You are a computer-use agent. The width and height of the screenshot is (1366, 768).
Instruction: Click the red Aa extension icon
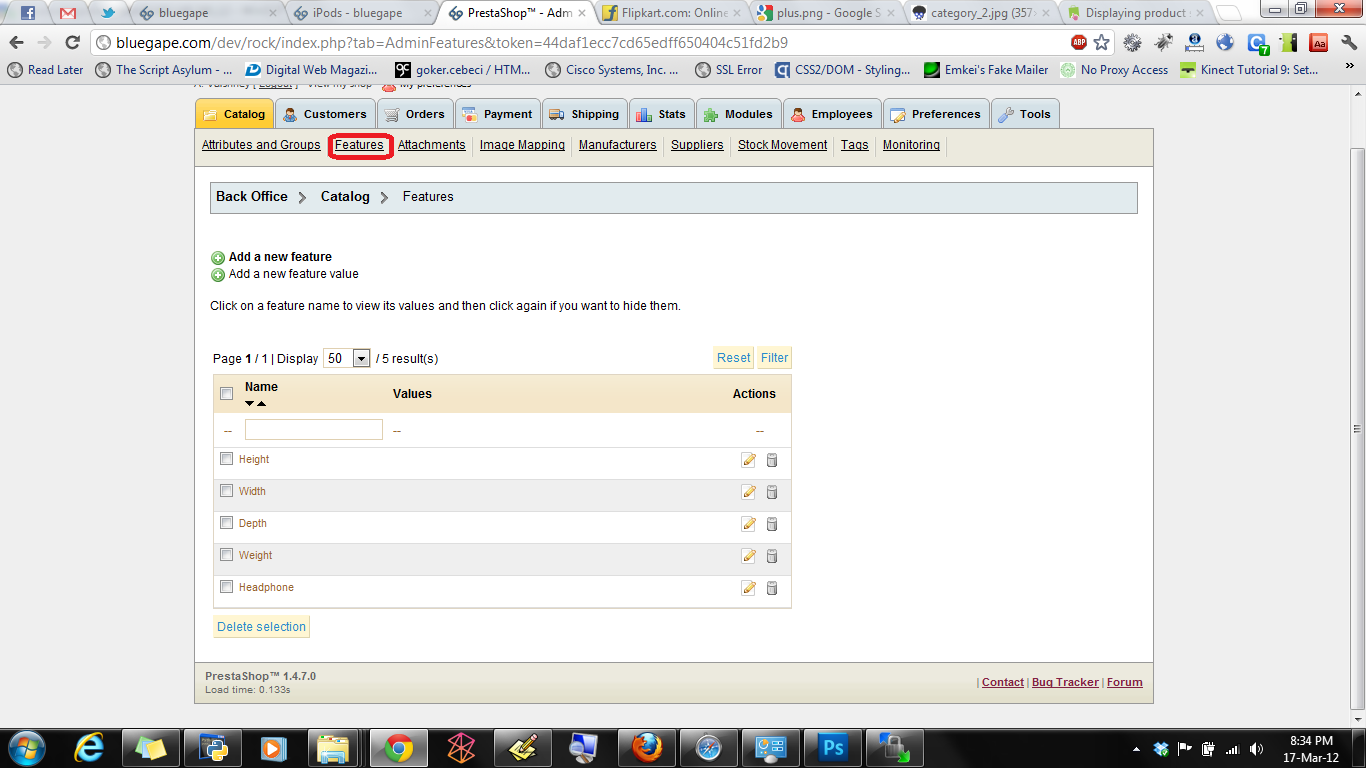point(1319,43)
